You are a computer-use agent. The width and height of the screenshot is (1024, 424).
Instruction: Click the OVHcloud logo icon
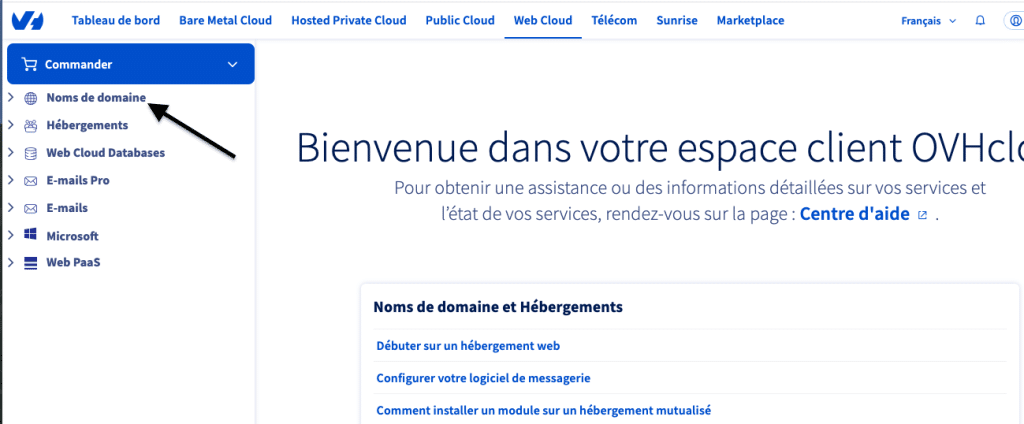click(x=27, y=20)
